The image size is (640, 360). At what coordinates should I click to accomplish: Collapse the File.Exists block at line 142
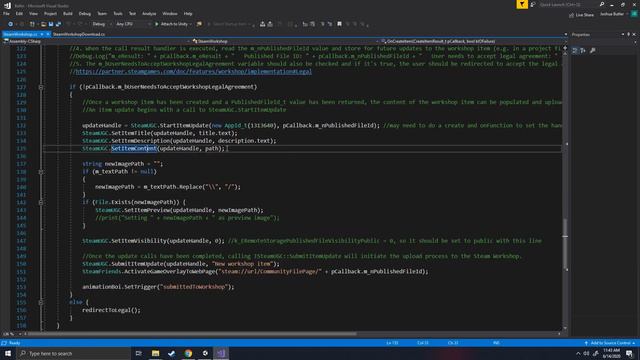(x=40, y=202)
